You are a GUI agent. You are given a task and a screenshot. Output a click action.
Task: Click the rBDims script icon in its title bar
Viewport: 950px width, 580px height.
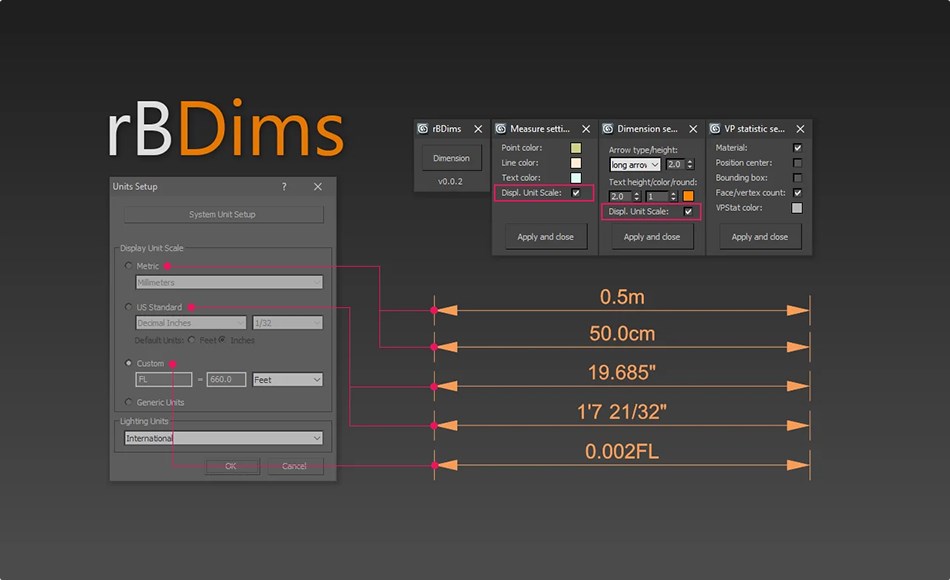(x=422, y=128)
